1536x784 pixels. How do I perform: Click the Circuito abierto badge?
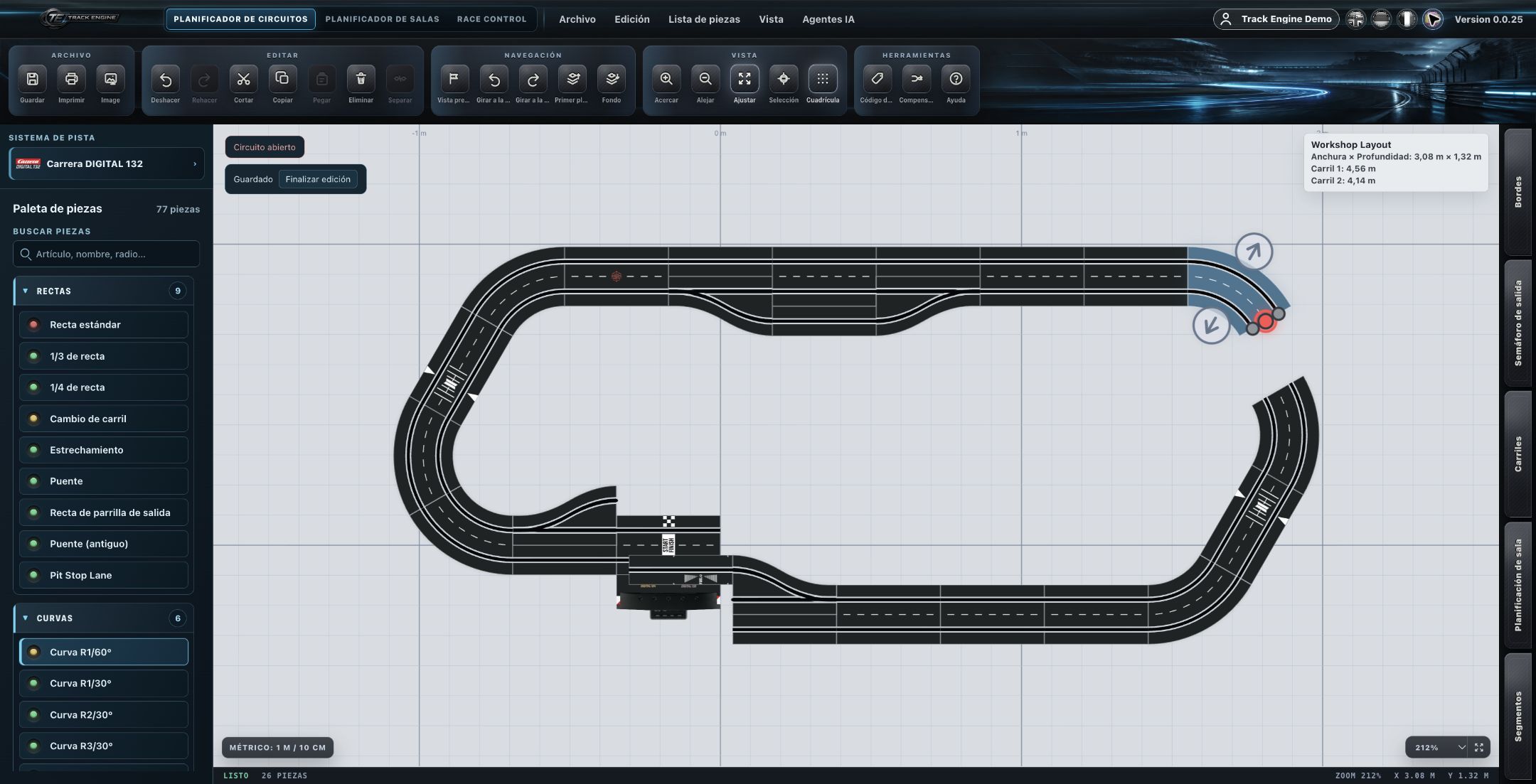tap(265, 147)
